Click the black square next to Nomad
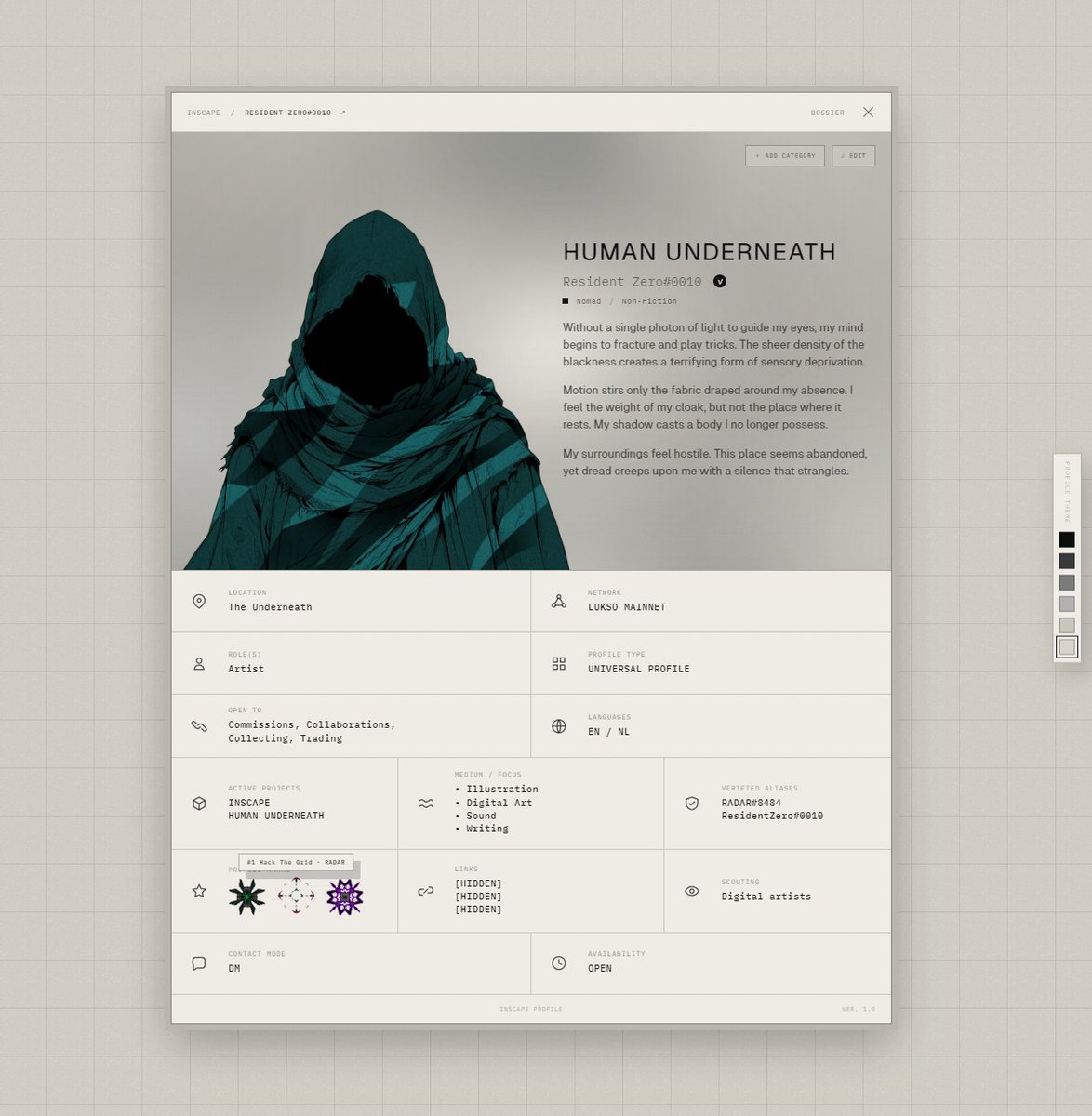This screenshot has height=1116, width=1092. click(x=565, y=301)
